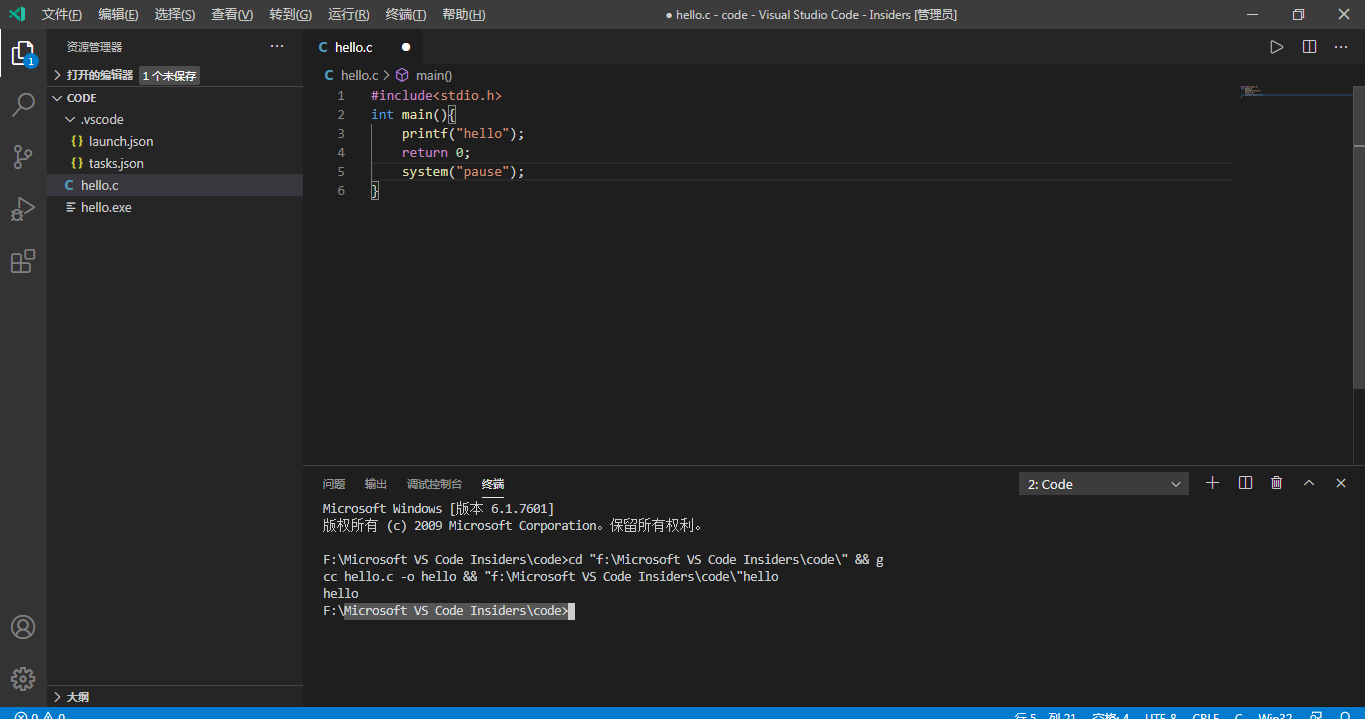
Task: Switch to the 输出 panel tab
Action: (x=376, y=484)
